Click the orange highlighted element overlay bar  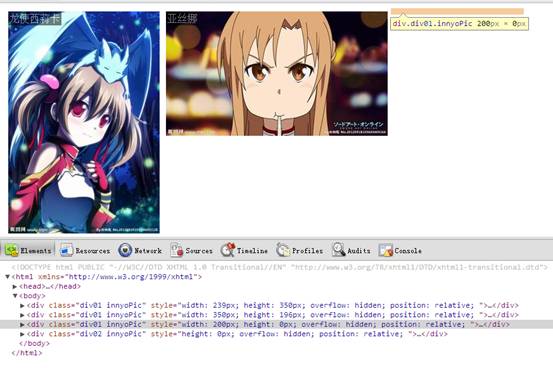(457, 12)
